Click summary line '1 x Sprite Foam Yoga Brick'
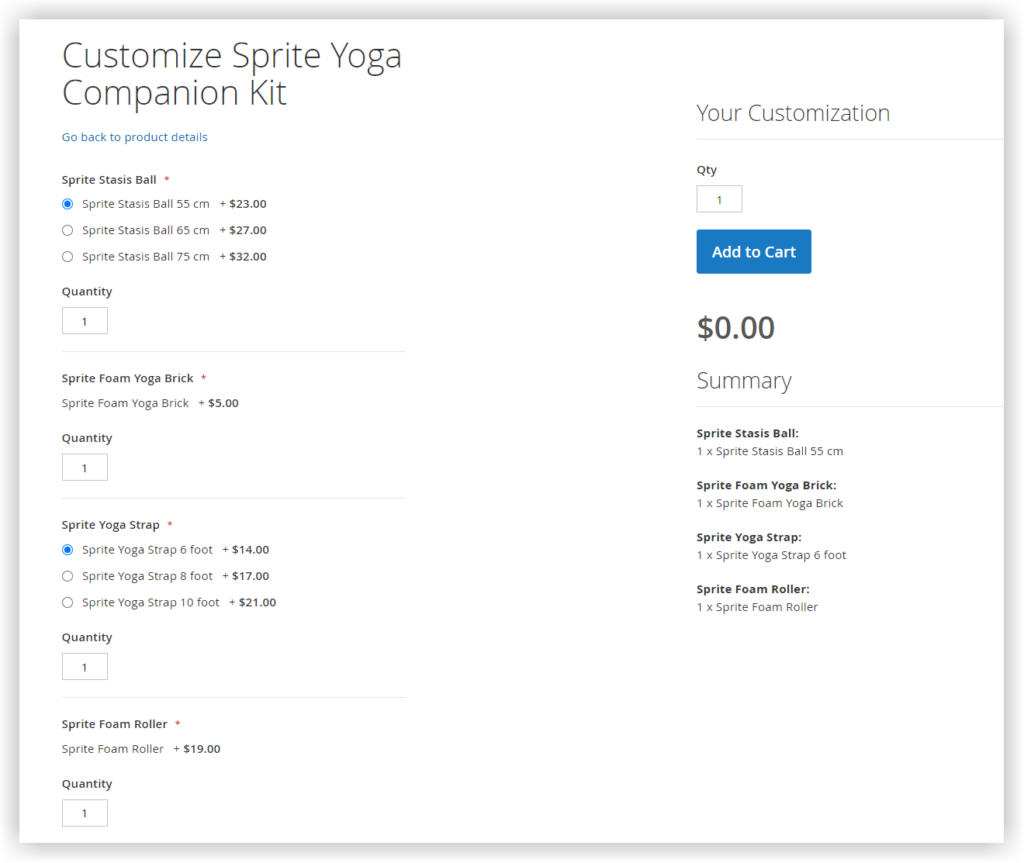This screenshot has width=1024, height=863. tap(770, 503)
